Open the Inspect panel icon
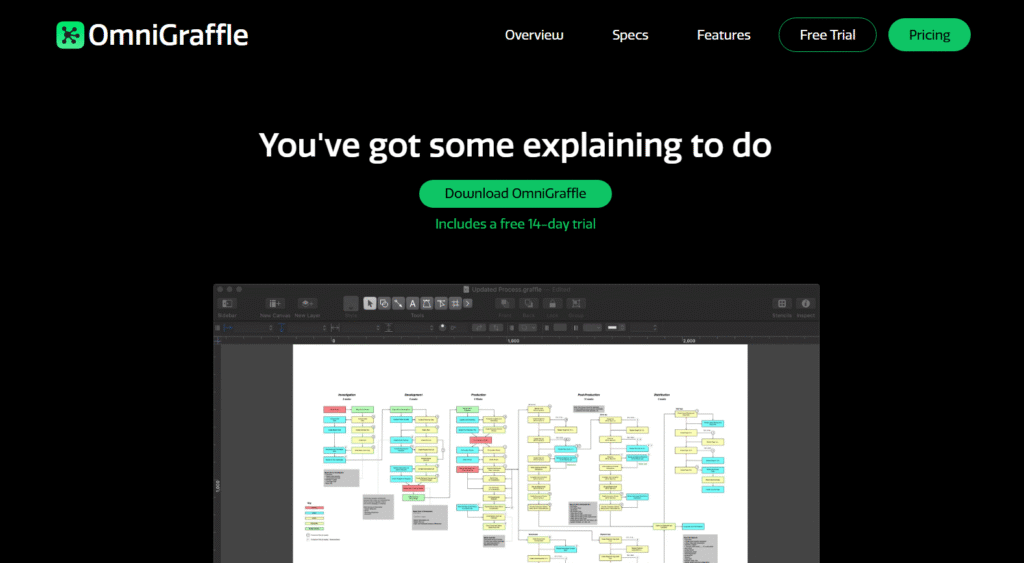This screenshot has height=563, width=1024. tap(805, 303)
